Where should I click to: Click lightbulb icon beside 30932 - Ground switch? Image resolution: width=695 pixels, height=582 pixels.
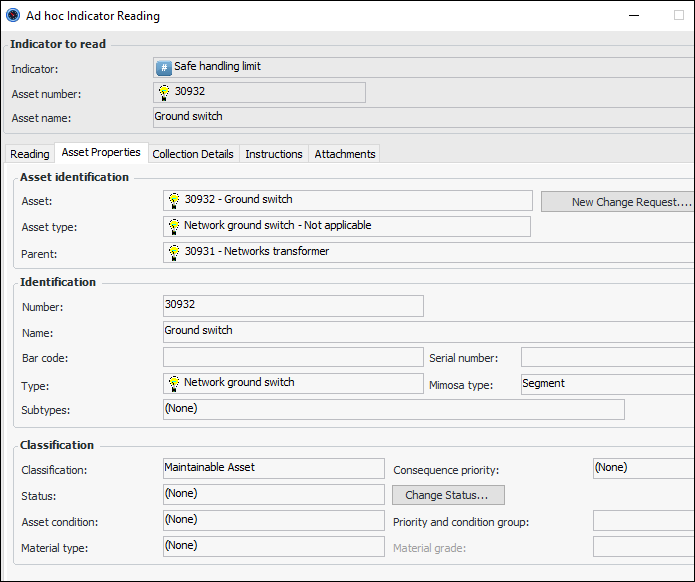(x=174, y=200)
